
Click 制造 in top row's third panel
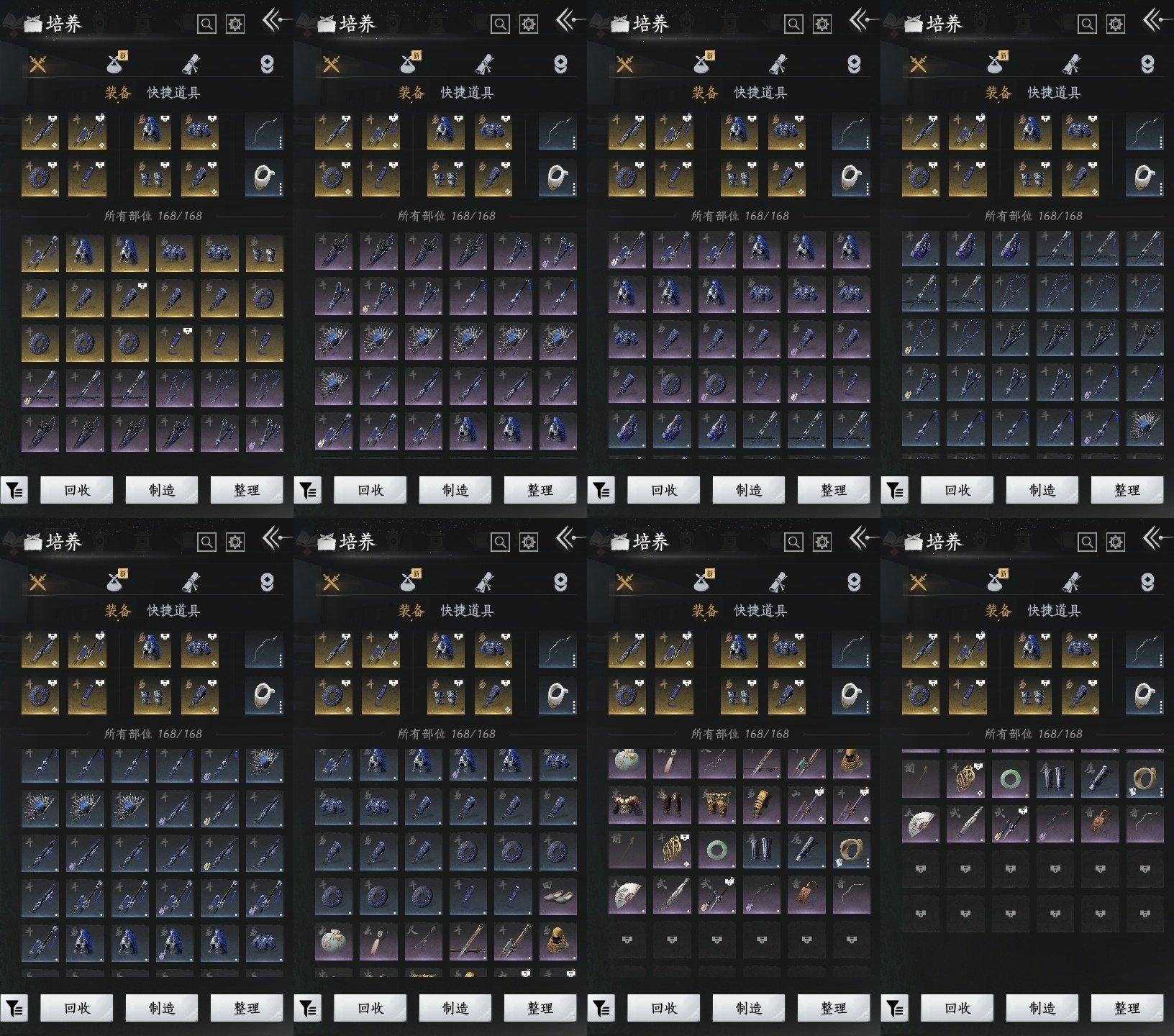click(749, 490)
